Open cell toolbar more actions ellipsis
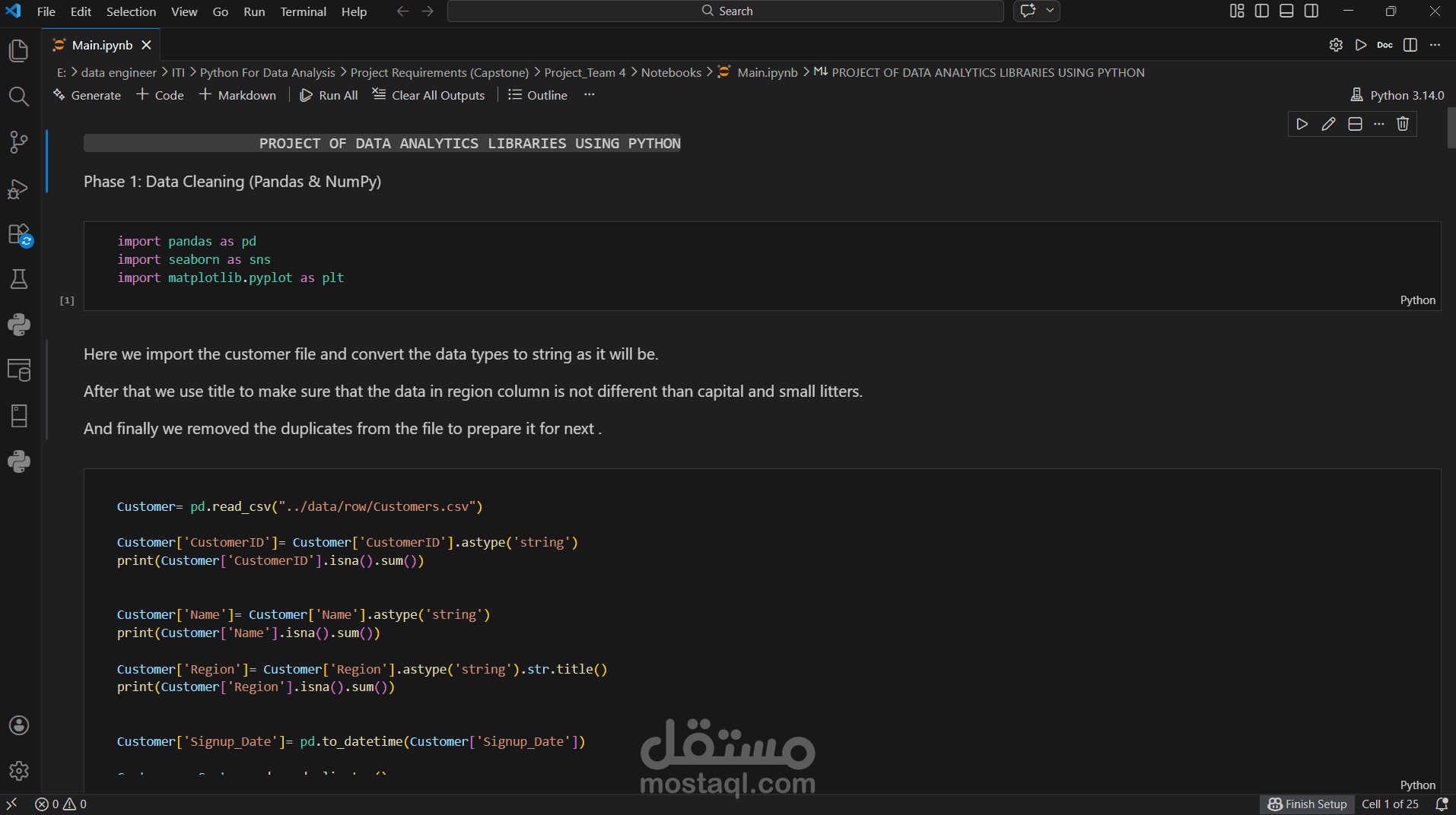The height and width of the screenshot is (815, 1456). click(1379, 124)
